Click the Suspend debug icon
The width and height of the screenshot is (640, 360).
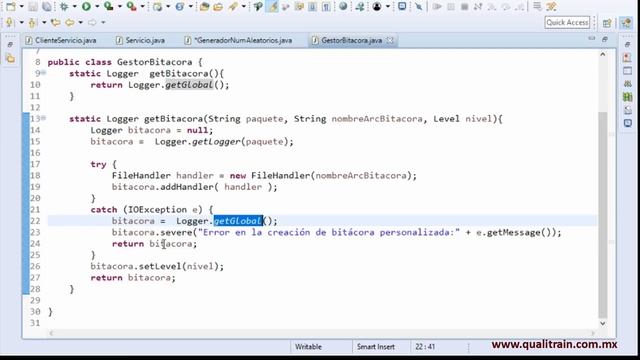451,6
